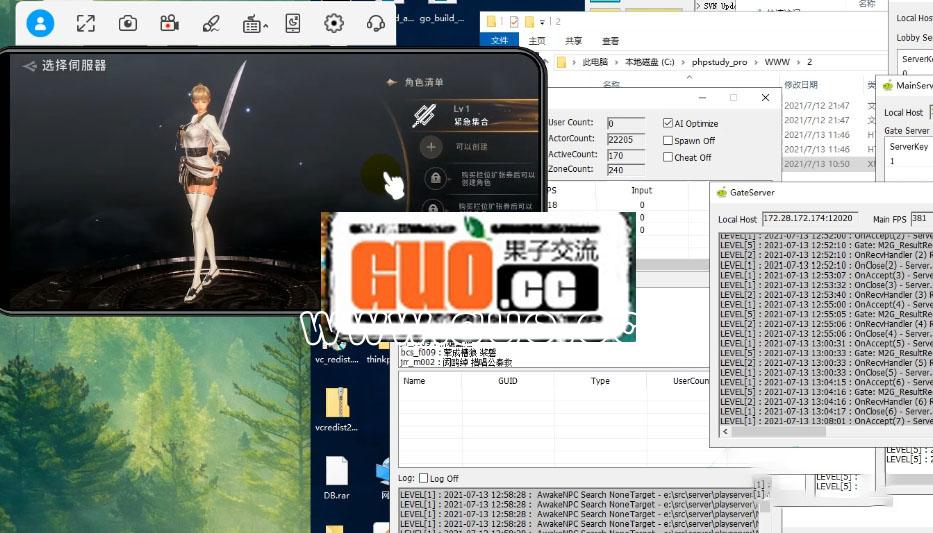Enable the Spawn Off checkbox

[668, 140]
